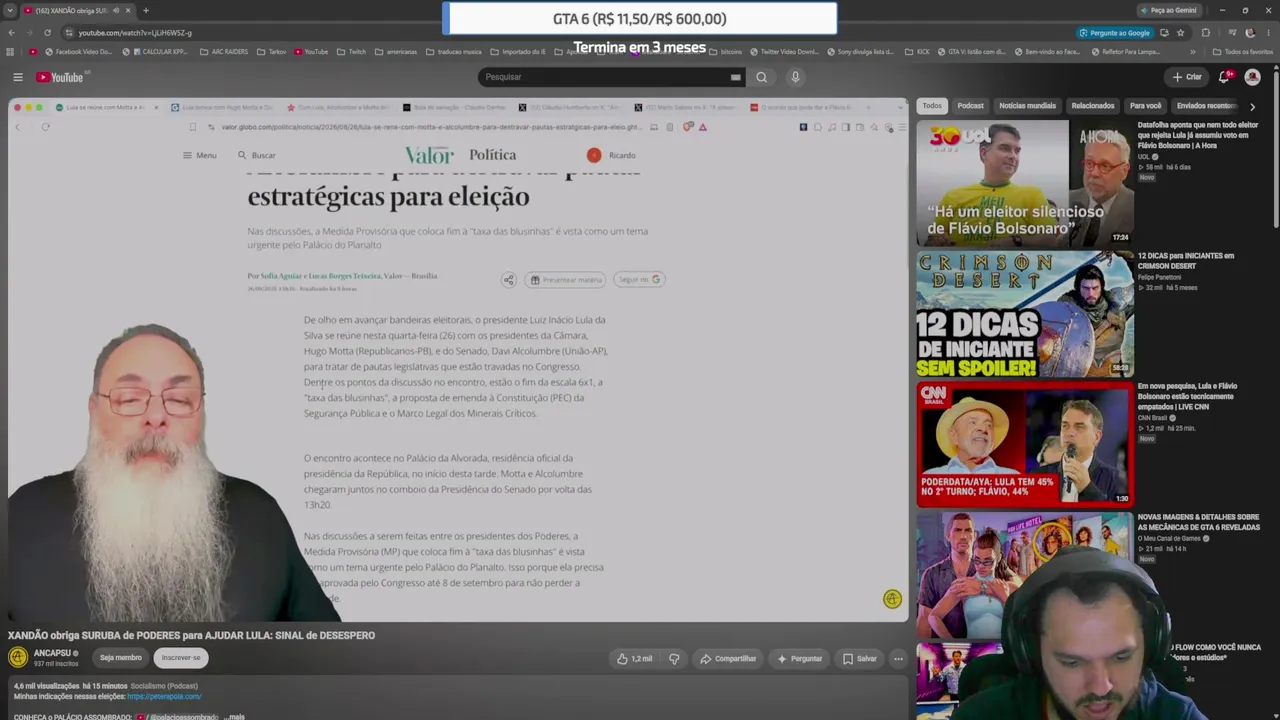Open the YouTube bookmark in bookmarks bar

point(311,52)
